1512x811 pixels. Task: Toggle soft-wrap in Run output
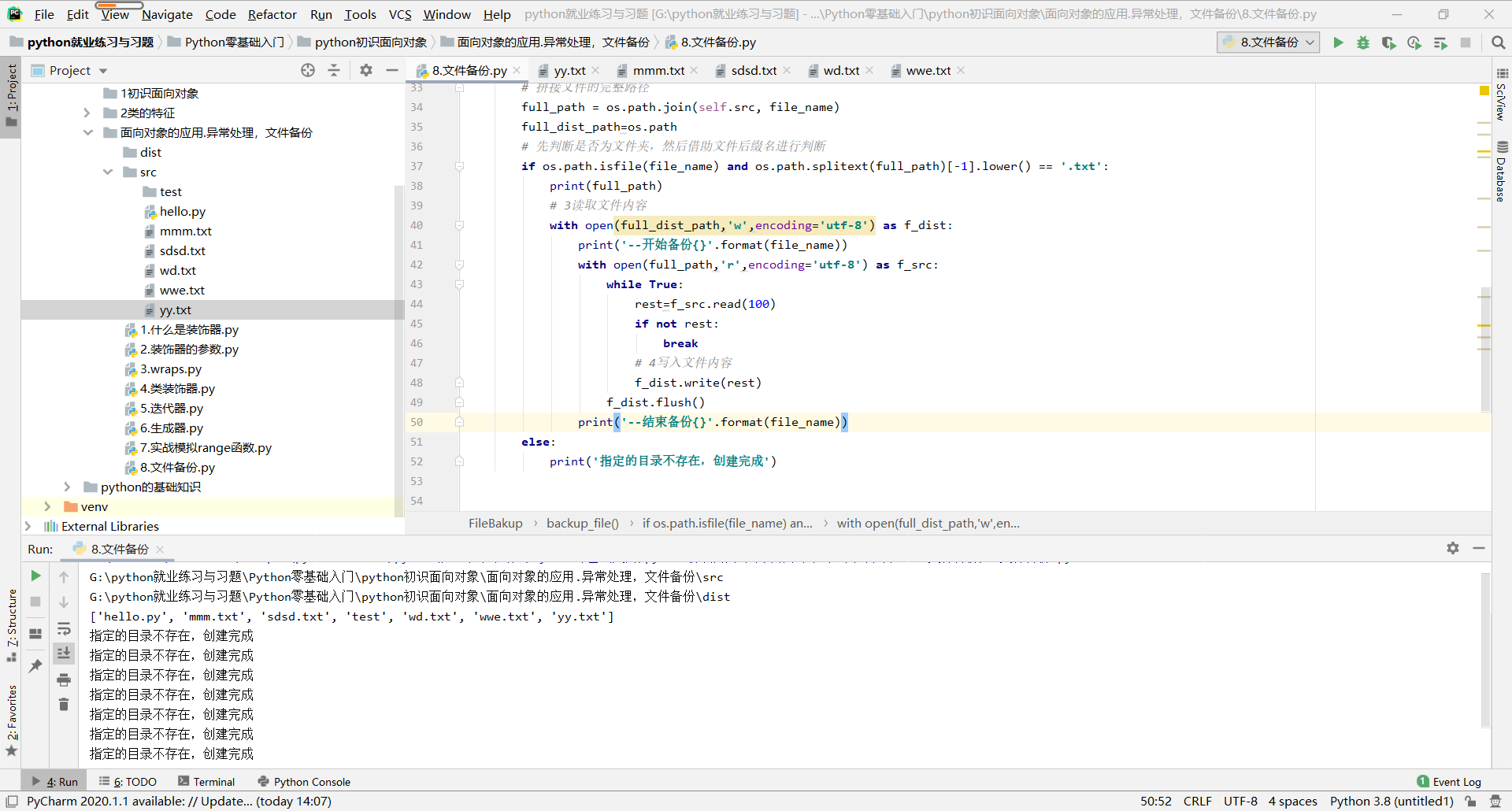pos(64,628)
